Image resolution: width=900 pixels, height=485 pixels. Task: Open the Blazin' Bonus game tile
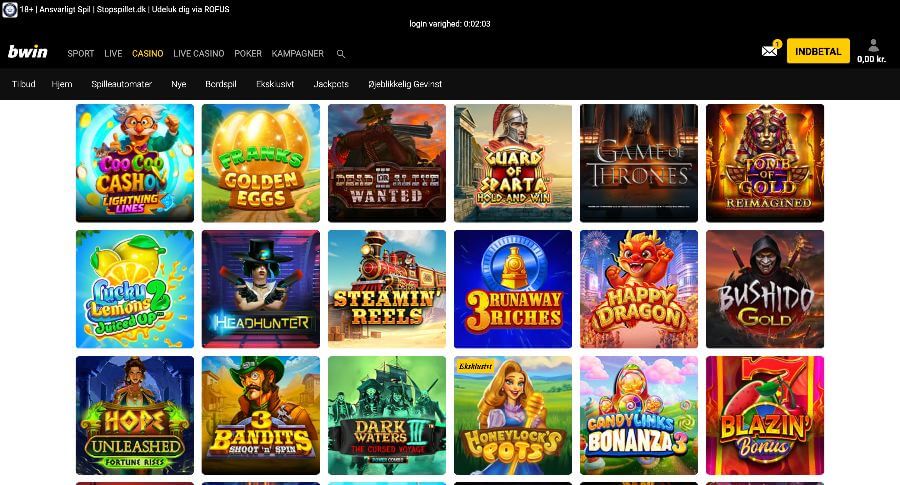coord(765,415)
